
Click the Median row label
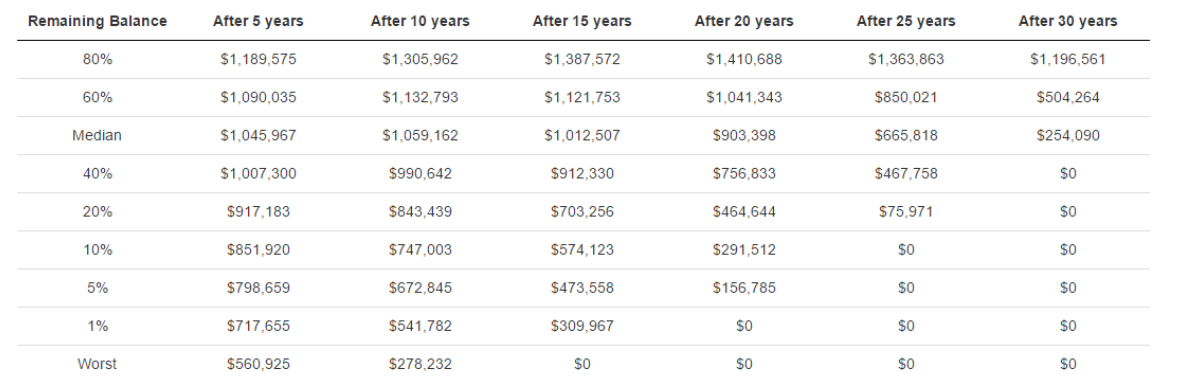[x=97, y=136]
